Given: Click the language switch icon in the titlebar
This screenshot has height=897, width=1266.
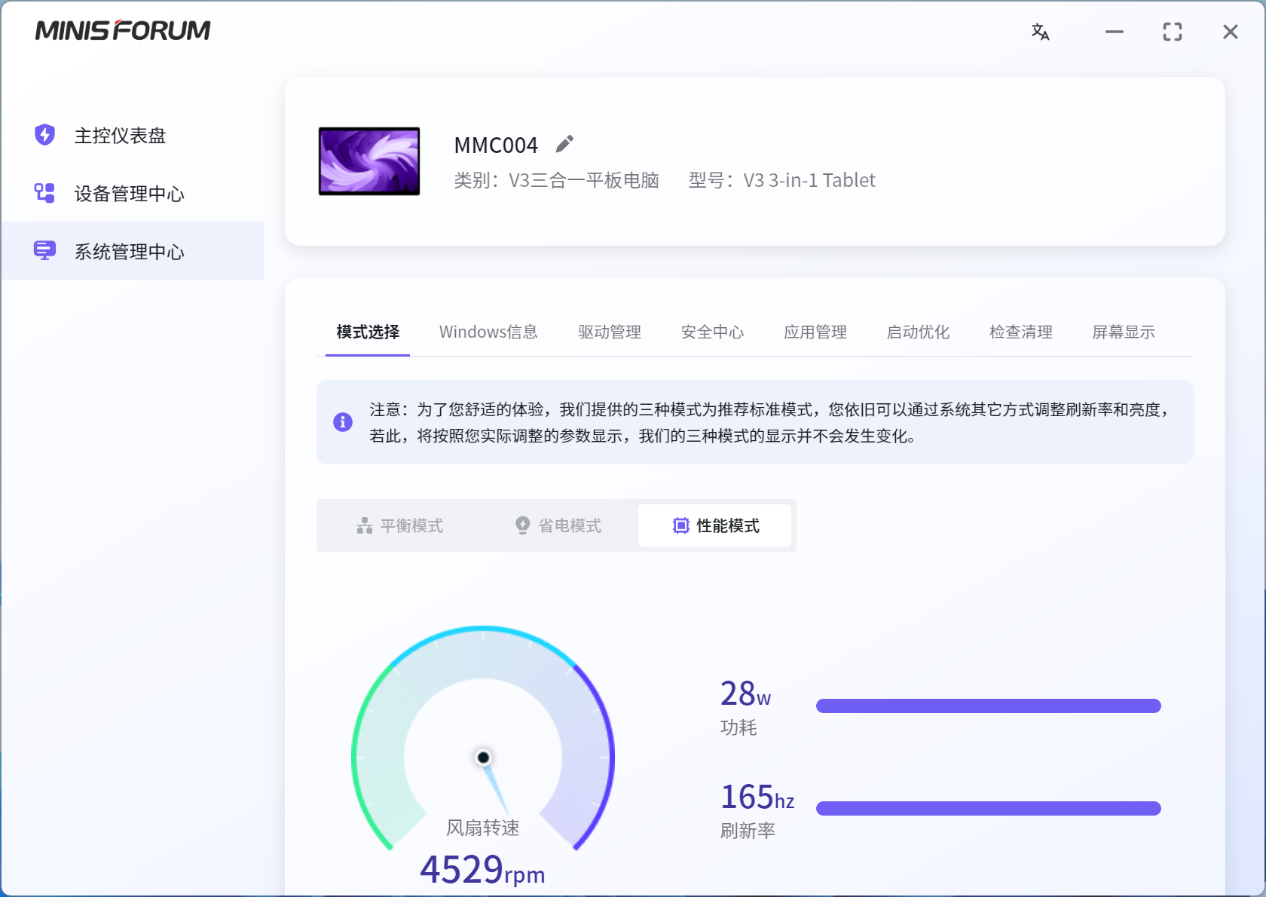Looking at the screenshot, I should coord(1040,31).
